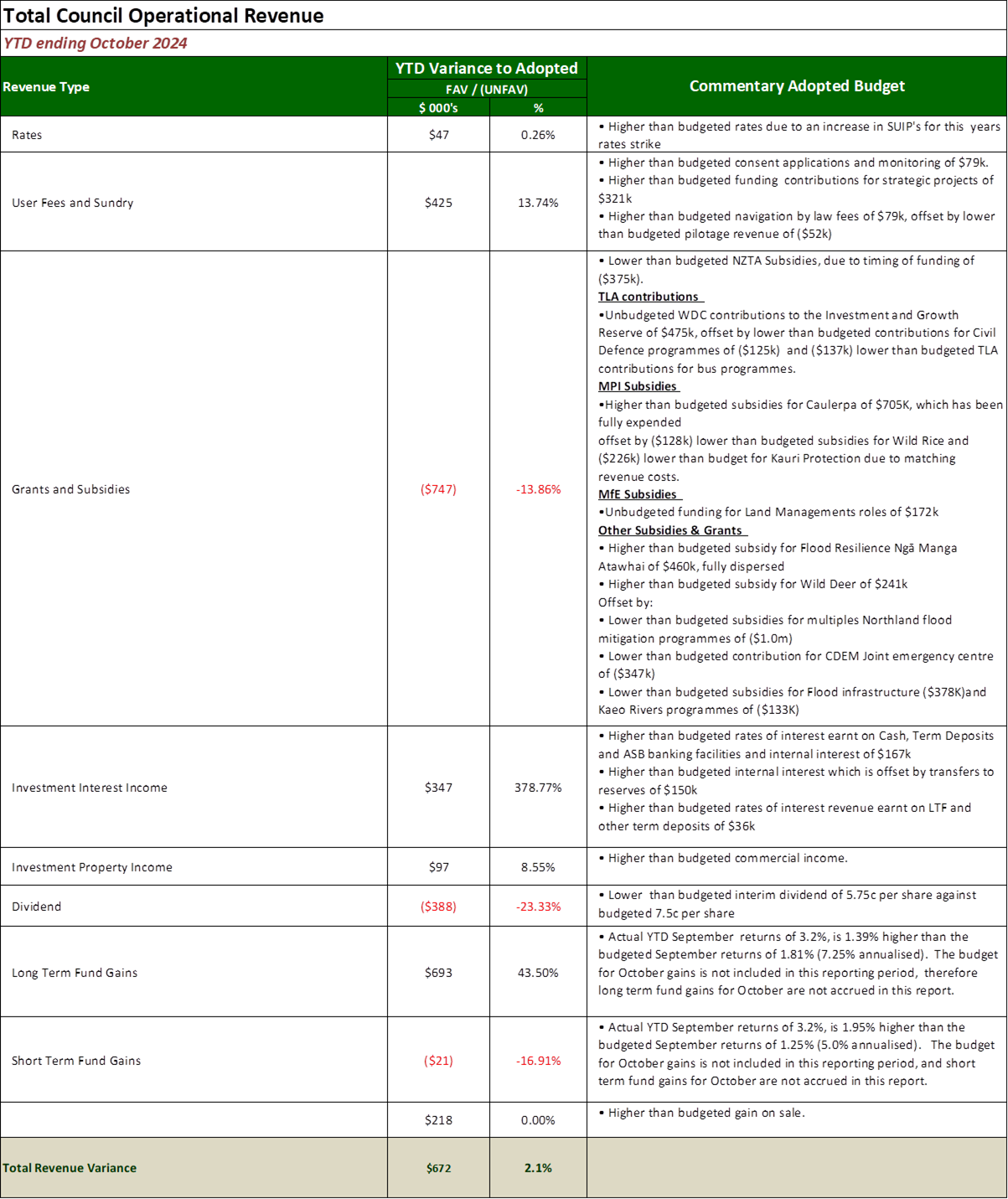Click the underlined MPI Subsidies heading
The width and height of the screenshot is (1008, 1199).
click(x=638, y=386)
